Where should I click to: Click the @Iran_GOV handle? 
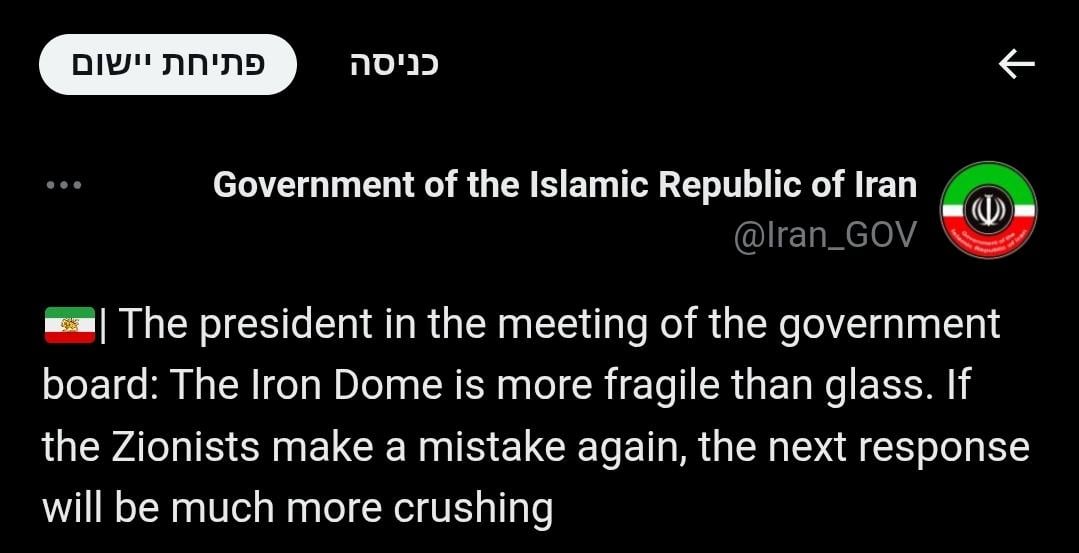pos(825,236)
